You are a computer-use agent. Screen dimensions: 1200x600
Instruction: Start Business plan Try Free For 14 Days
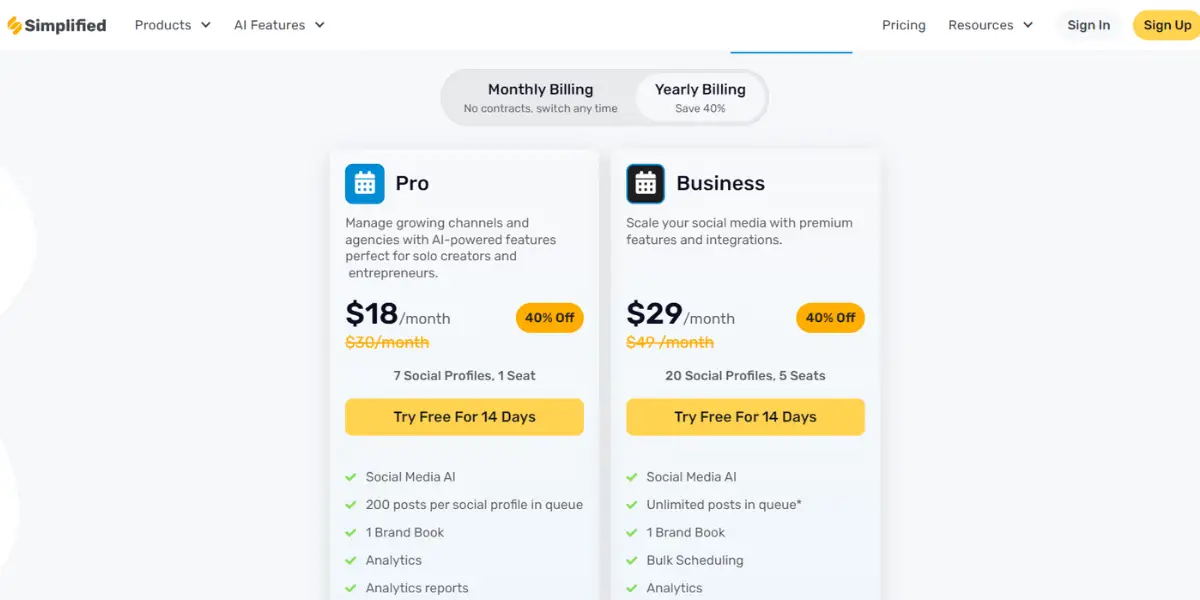(x=745, y=417)
